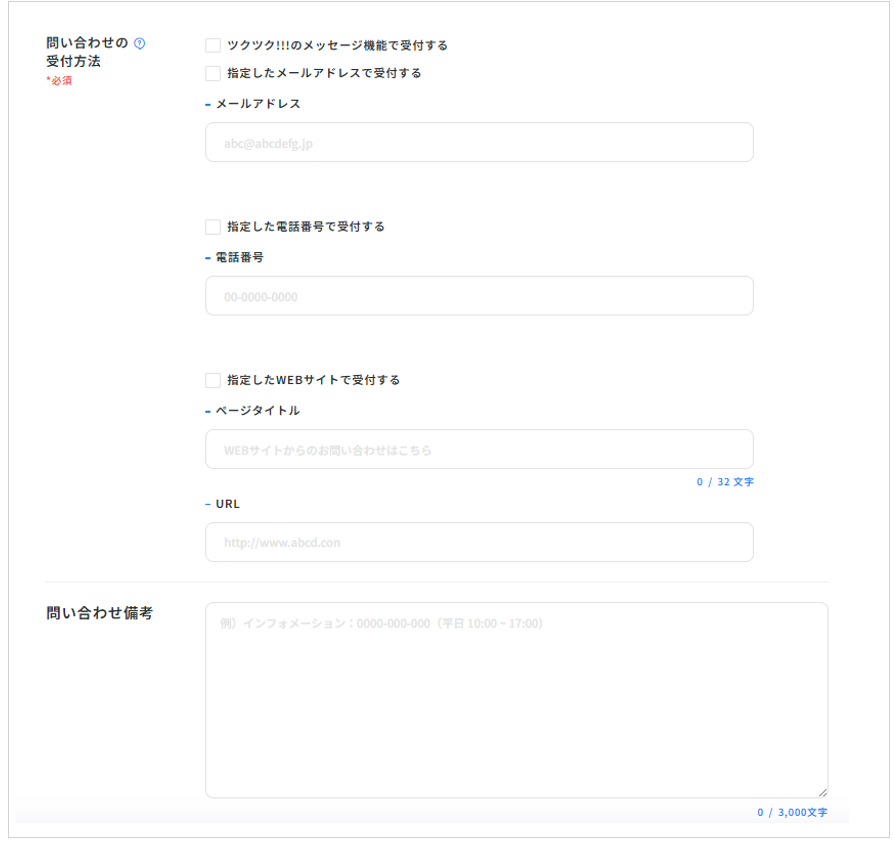The image size is (894, 841).
Task: Click the 電話番号 field label
Action: (239, 257)
